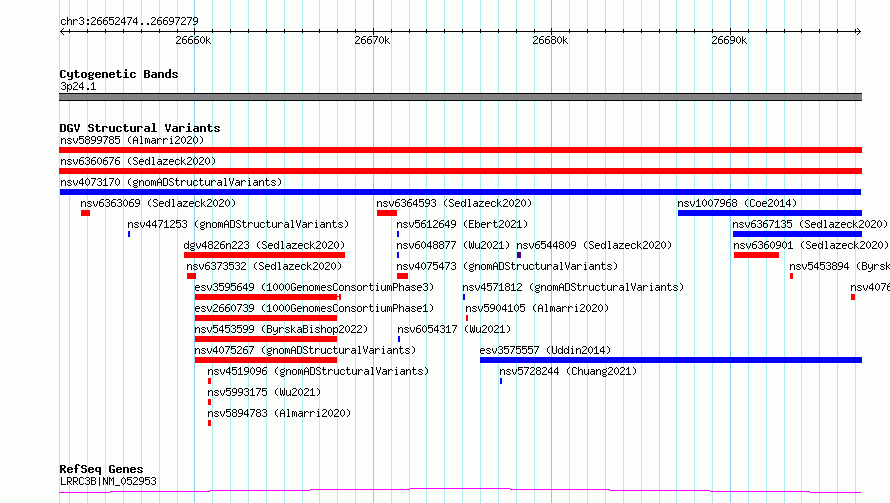Open nsv6367135 (Sedlazeck2020) label

coord(810,224)
